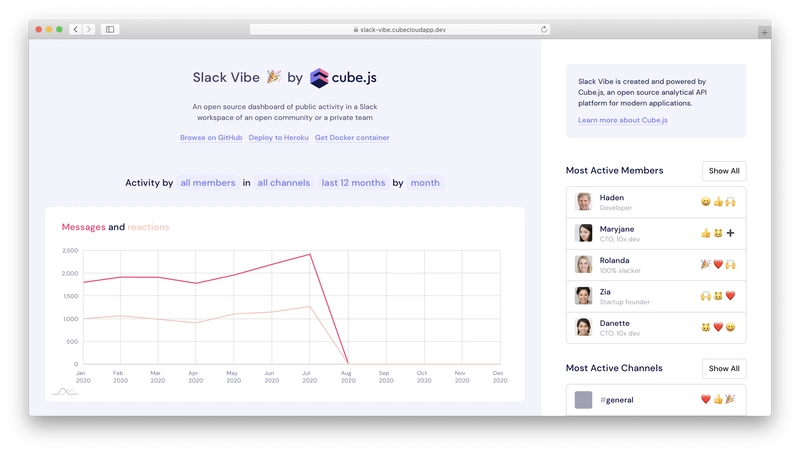Click the heart emoji in the #general row

[x=706, y=399]
